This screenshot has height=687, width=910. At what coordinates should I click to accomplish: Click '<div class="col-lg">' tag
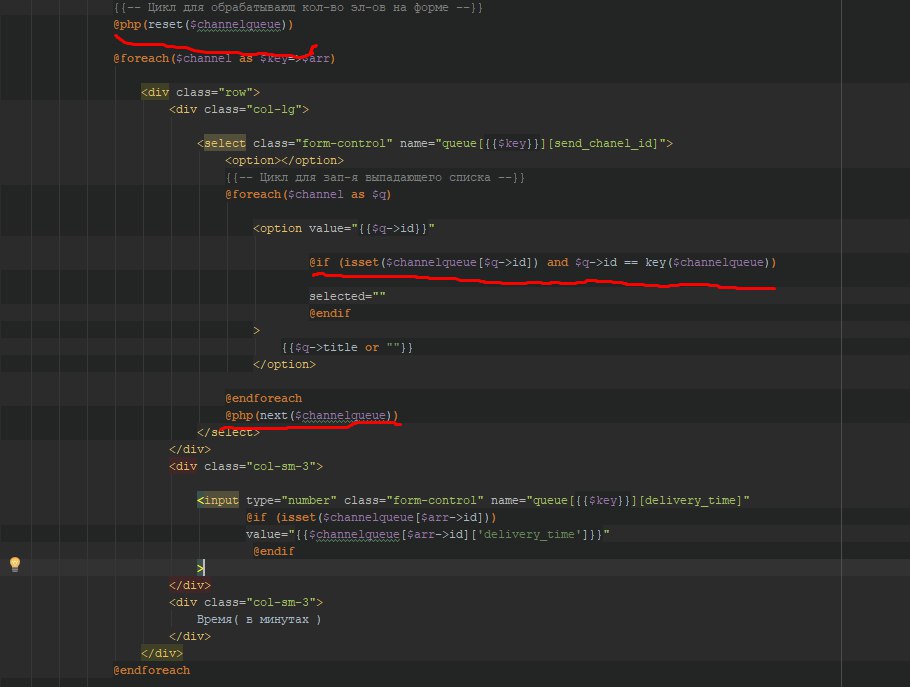239,109
